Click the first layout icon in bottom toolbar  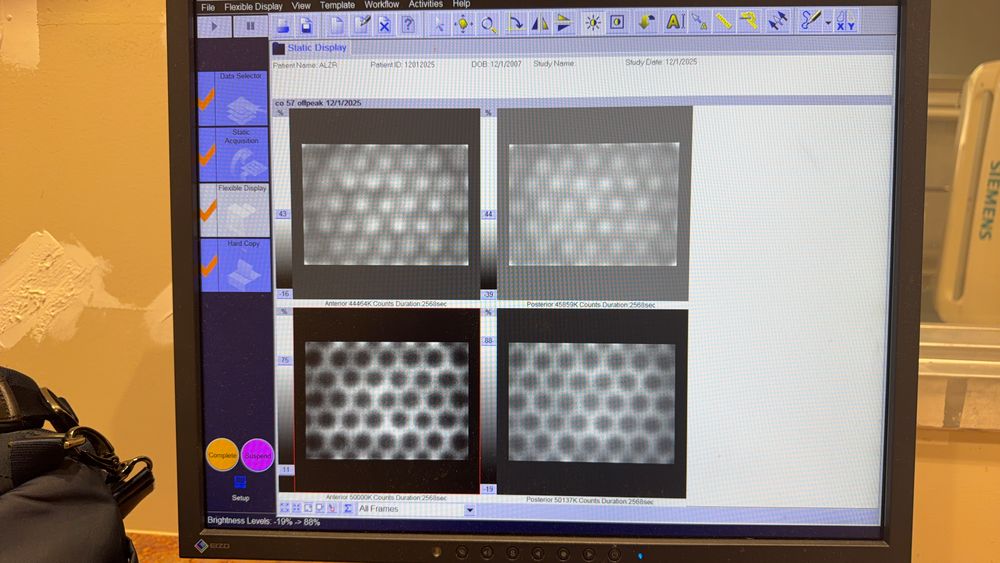284,508
